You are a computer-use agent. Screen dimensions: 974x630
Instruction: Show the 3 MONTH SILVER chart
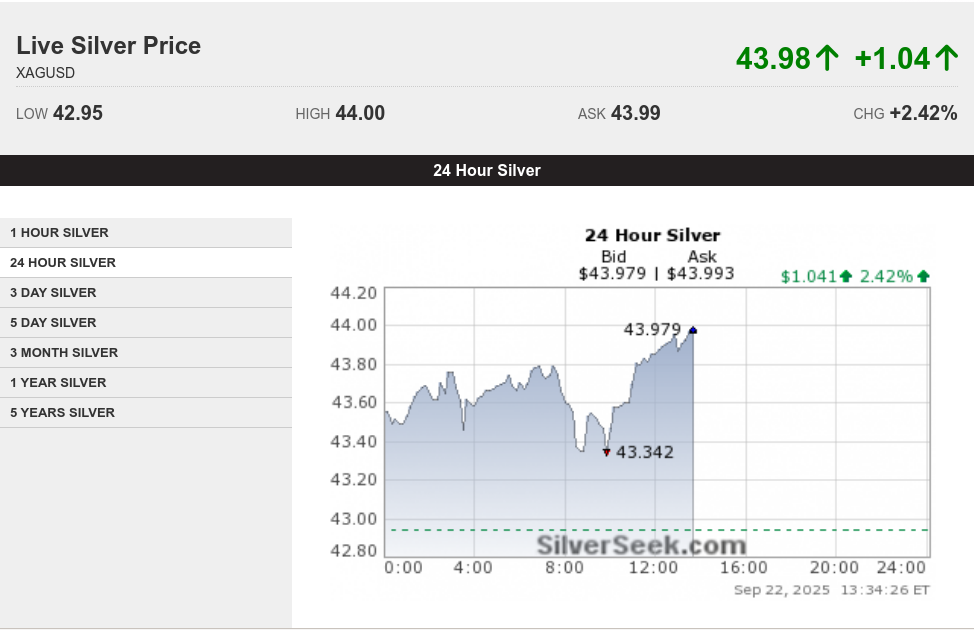coord(146,352)
